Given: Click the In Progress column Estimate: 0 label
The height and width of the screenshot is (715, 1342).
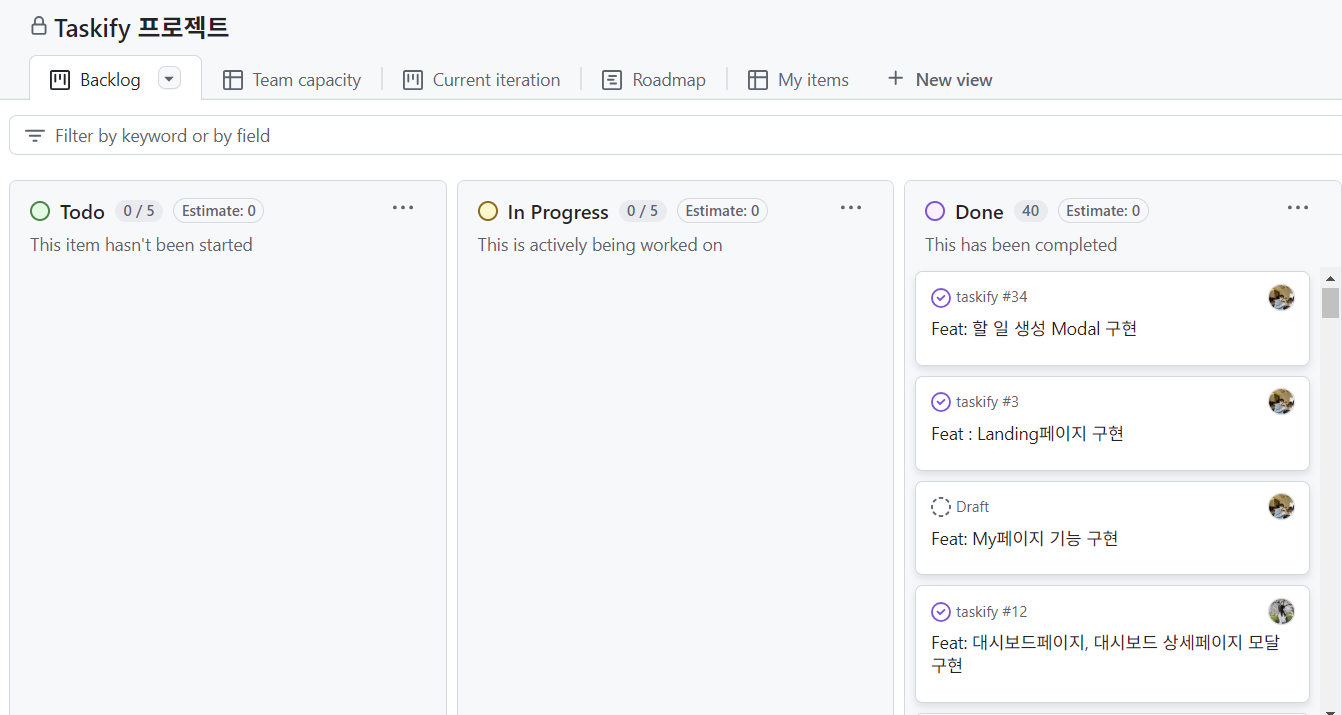Looking at the screenshot, I should pyautogui.click(x=723, y=211).
